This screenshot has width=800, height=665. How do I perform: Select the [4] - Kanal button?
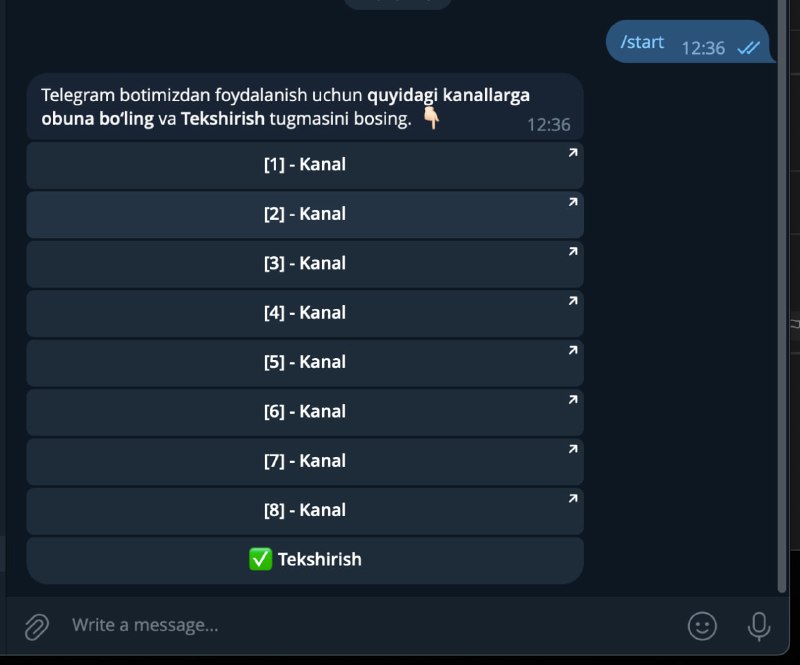pos(305,313)
